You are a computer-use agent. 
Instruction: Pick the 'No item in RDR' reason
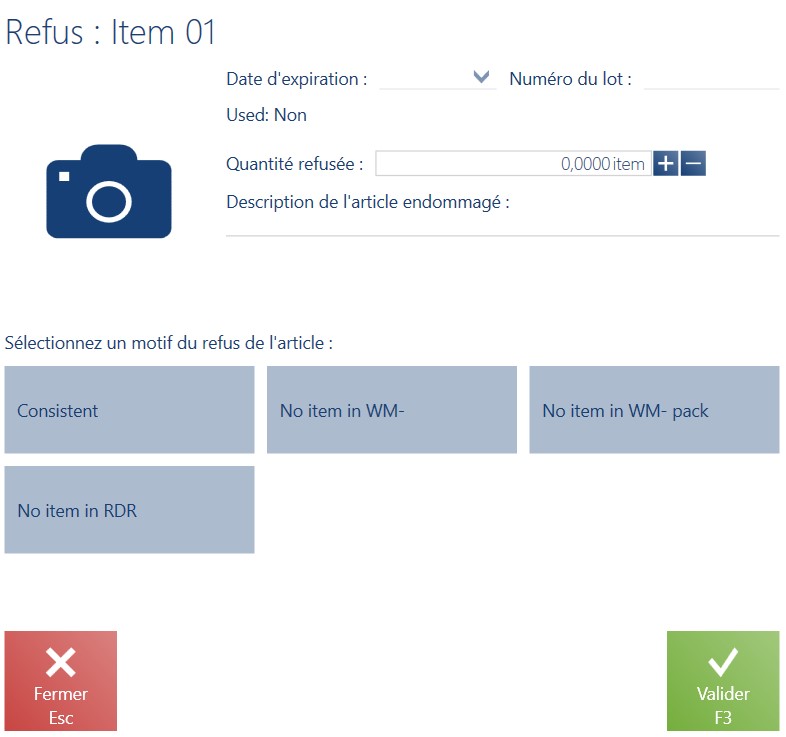pos(129,510)
